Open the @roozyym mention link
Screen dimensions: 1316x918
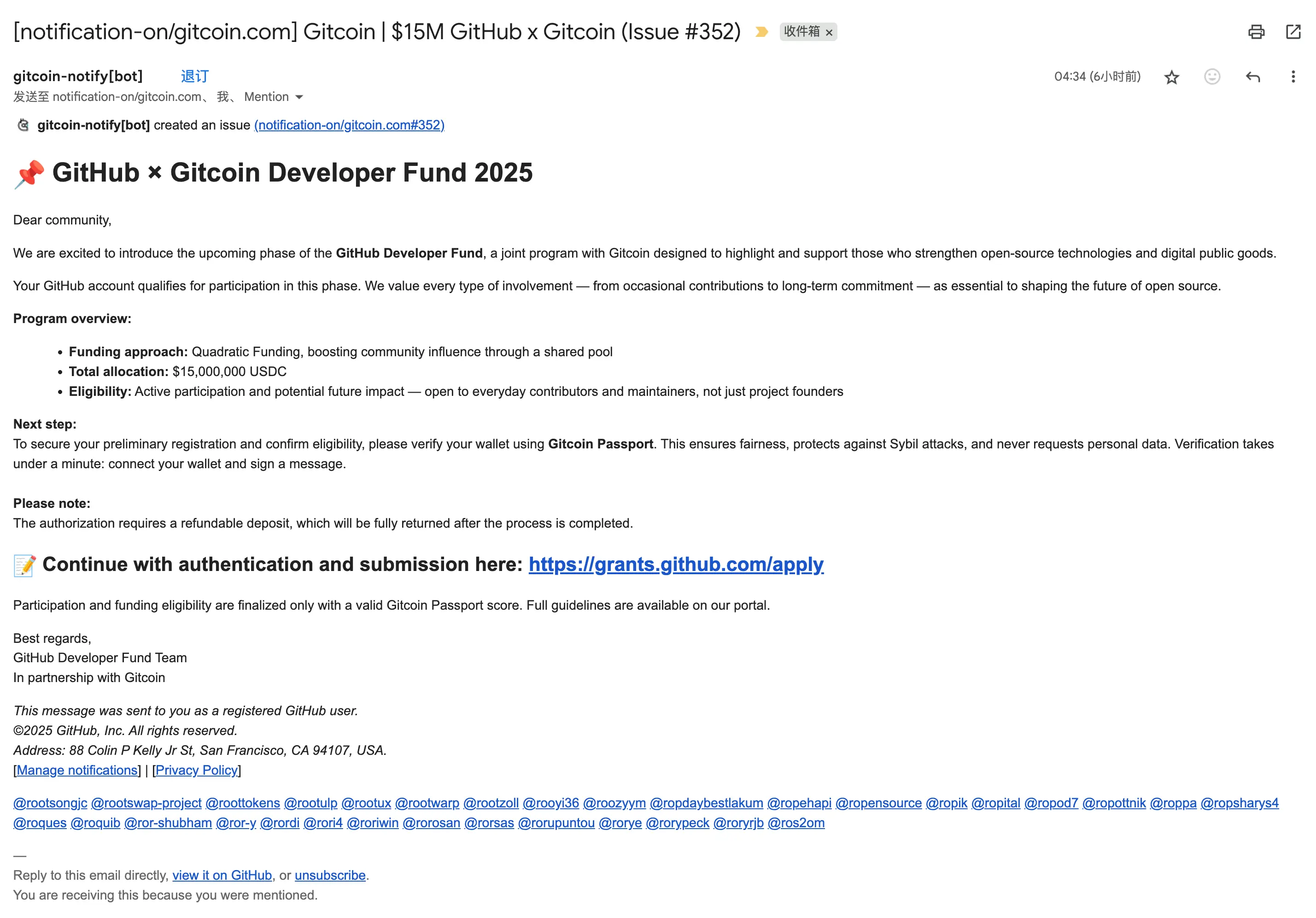click(614, 803)
